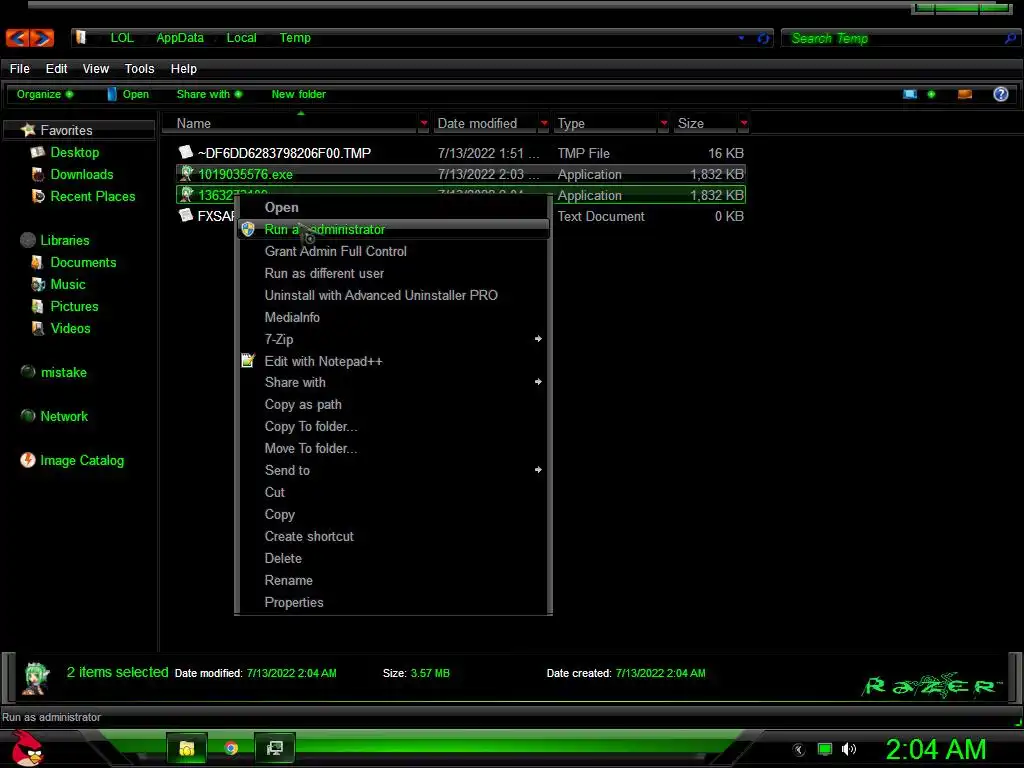The image size is (1024, 768).
Task: Click the Back navigation arrow
Action: click(18, 38)
